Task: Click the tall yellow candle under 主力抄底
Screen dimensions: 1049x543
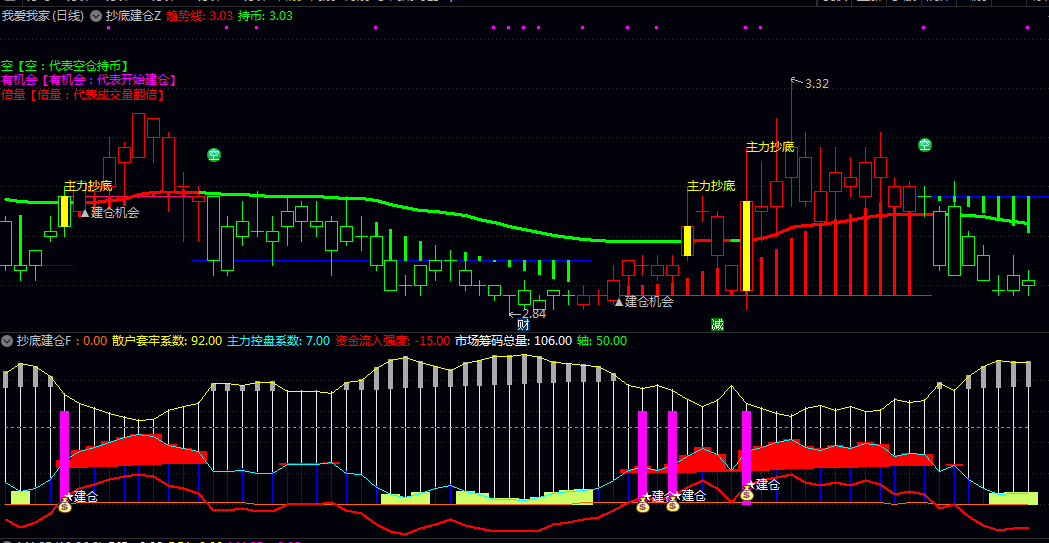Action: point(746,245)
